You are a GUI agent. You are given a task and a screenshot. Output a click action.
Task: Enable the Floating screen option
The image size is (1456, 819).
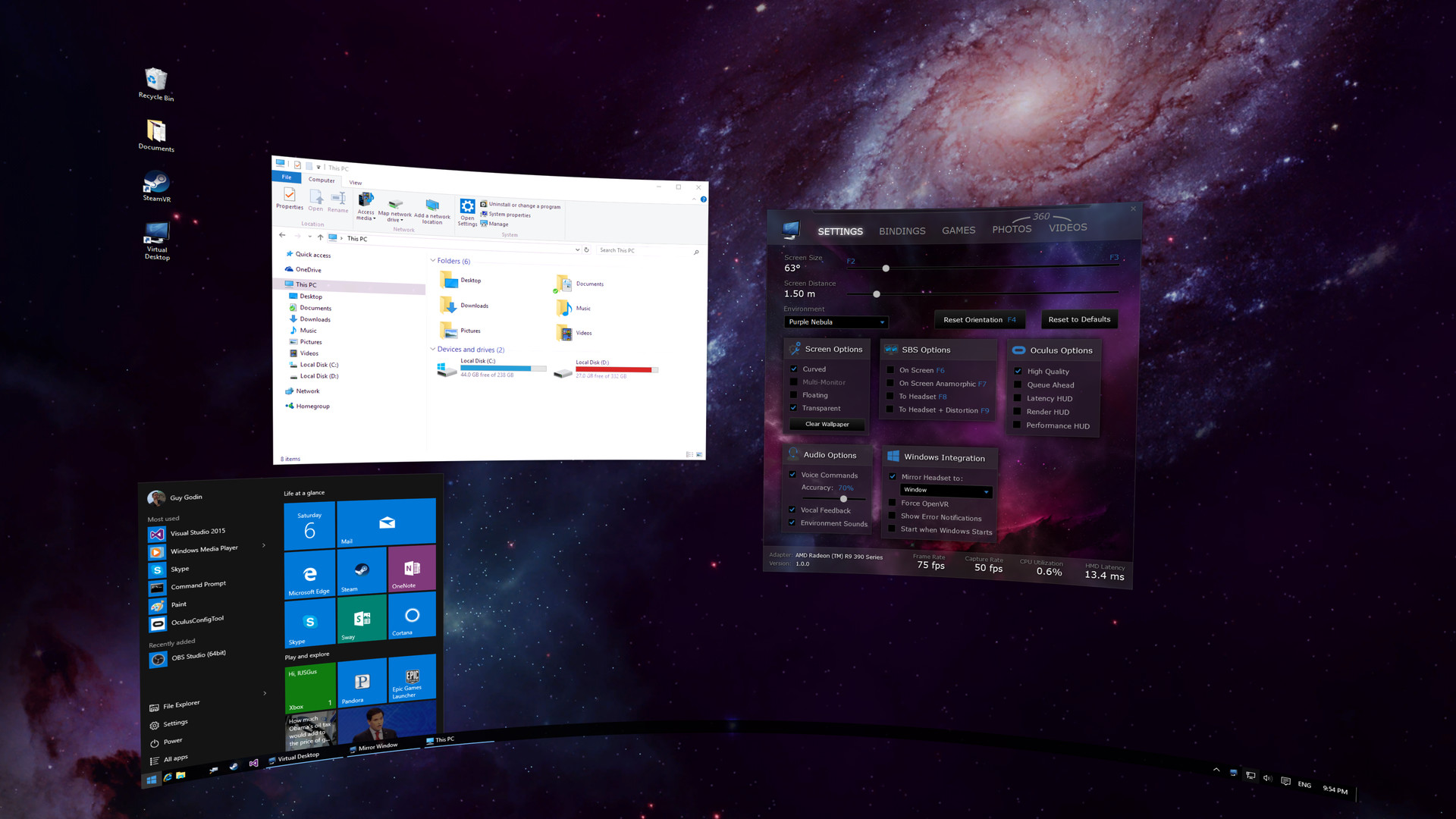click(x=793, y=395)
